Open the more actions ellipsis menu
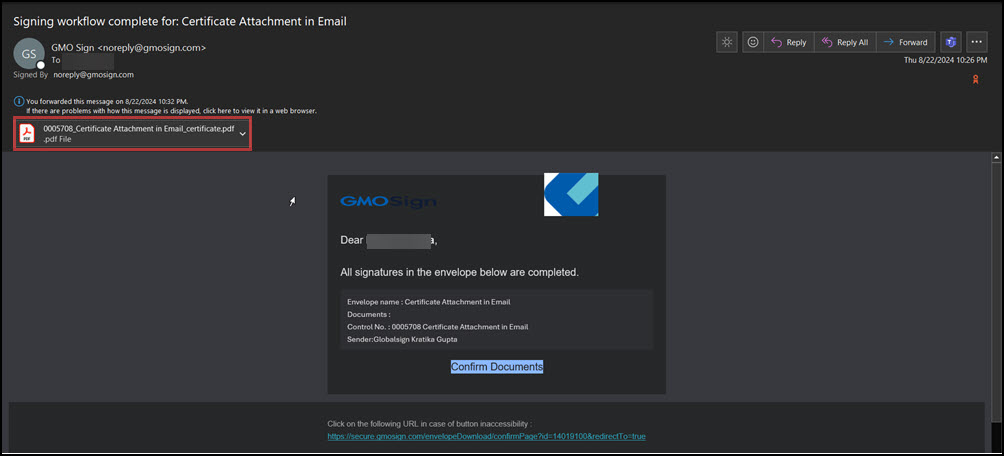This screenshot has height=456, width=1004. (976, 42)
